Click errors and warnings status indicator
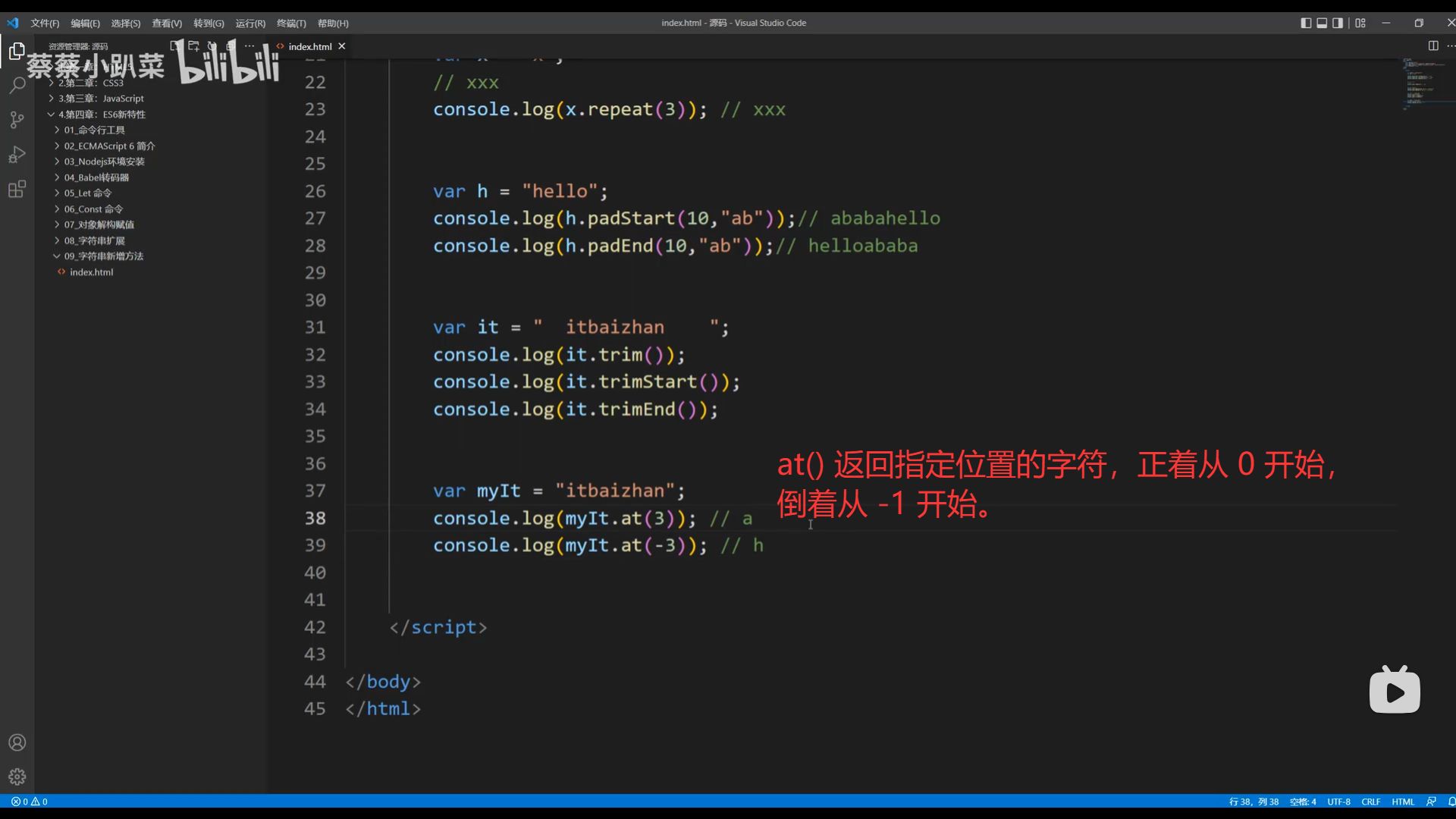Viewport: 1456px width, 819px height. point(30,802)
